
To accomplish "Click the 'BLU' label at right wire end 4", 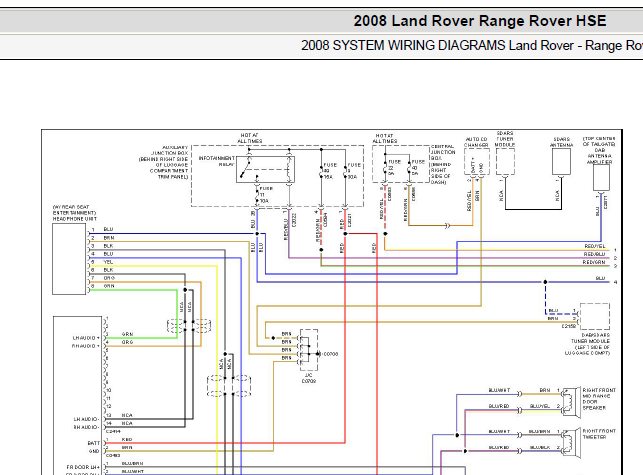I will tap(600, 278).
